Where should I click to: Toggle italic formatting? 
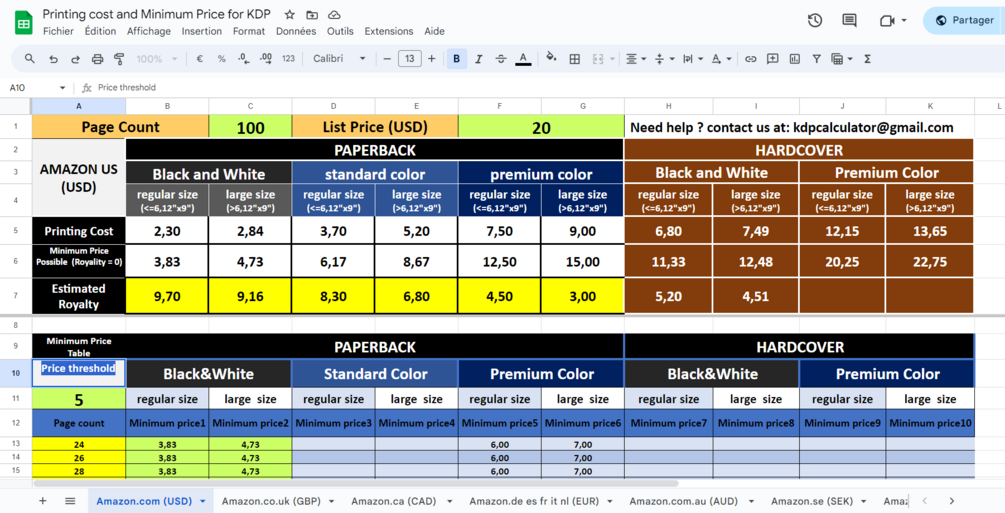(478, 58)
